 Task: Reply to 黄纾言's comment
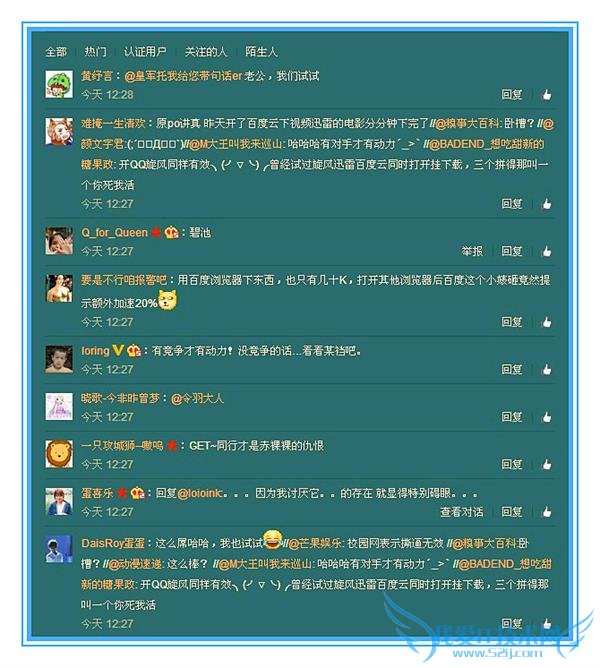[x=512, y=95]
